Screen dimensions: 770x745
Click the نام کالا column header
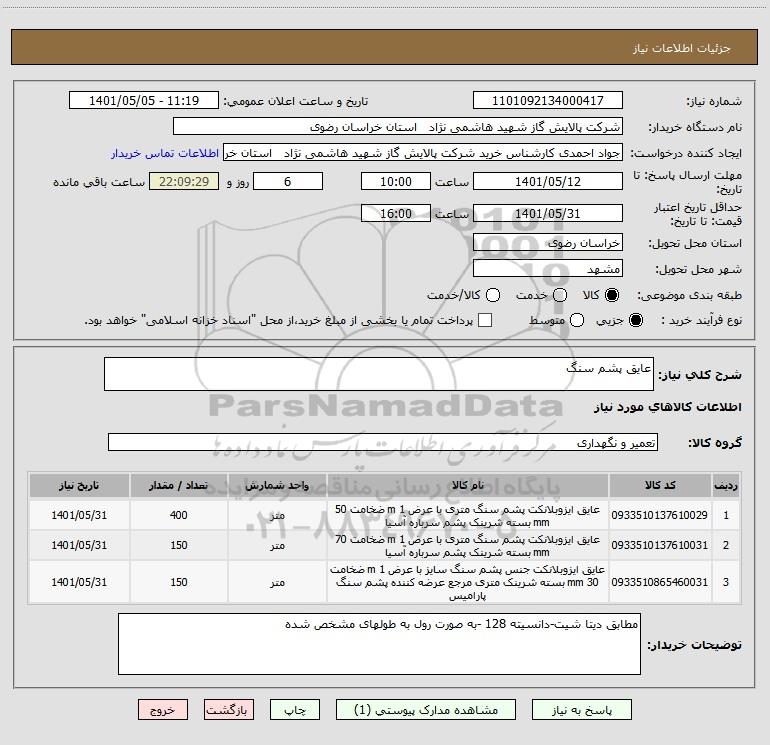[468, 485]
